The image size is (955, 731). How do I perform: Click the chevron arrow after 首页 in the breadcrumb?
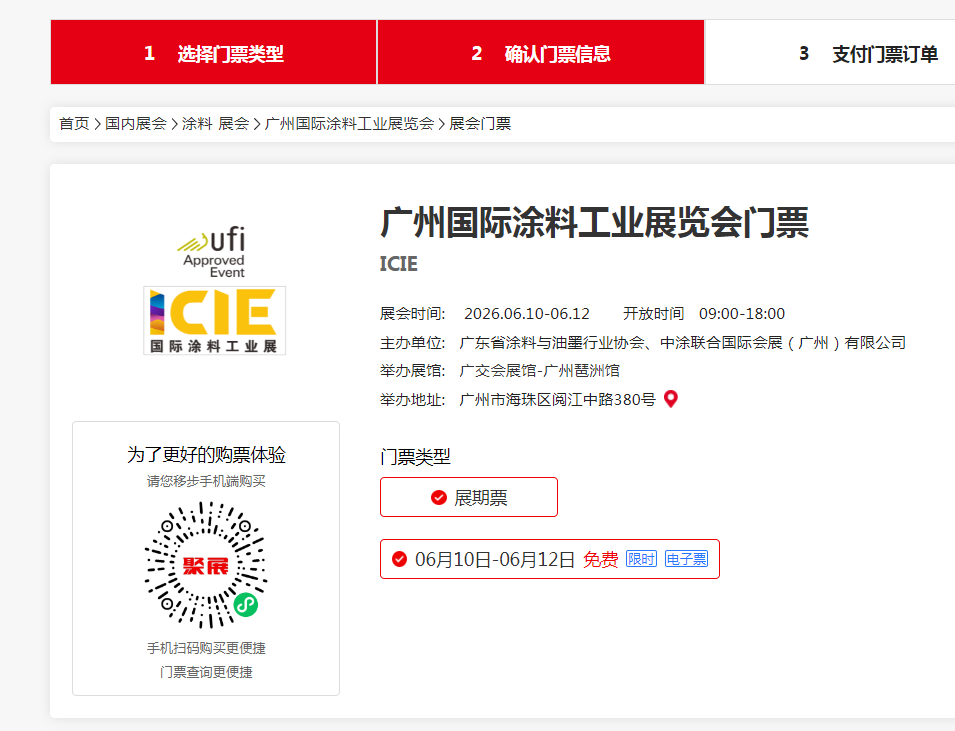(x=97, y=124)
